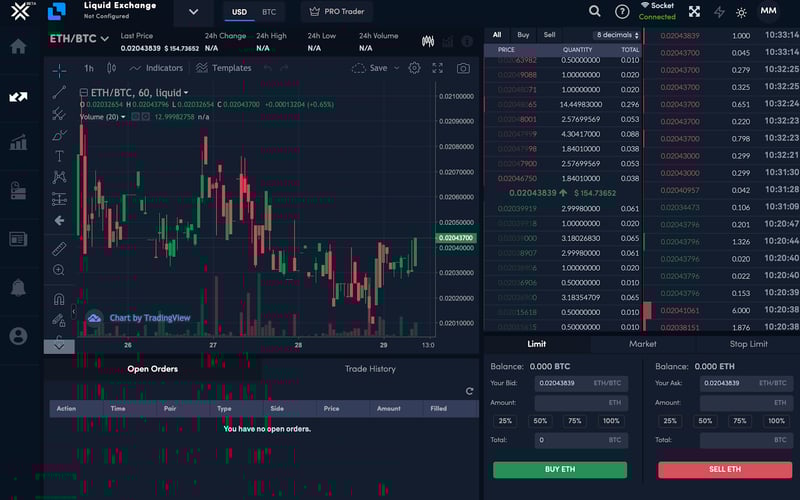The height and width of the screenshot is (500, 800).
Task: Open chart settings gear
Action: [x=414, y=68]
